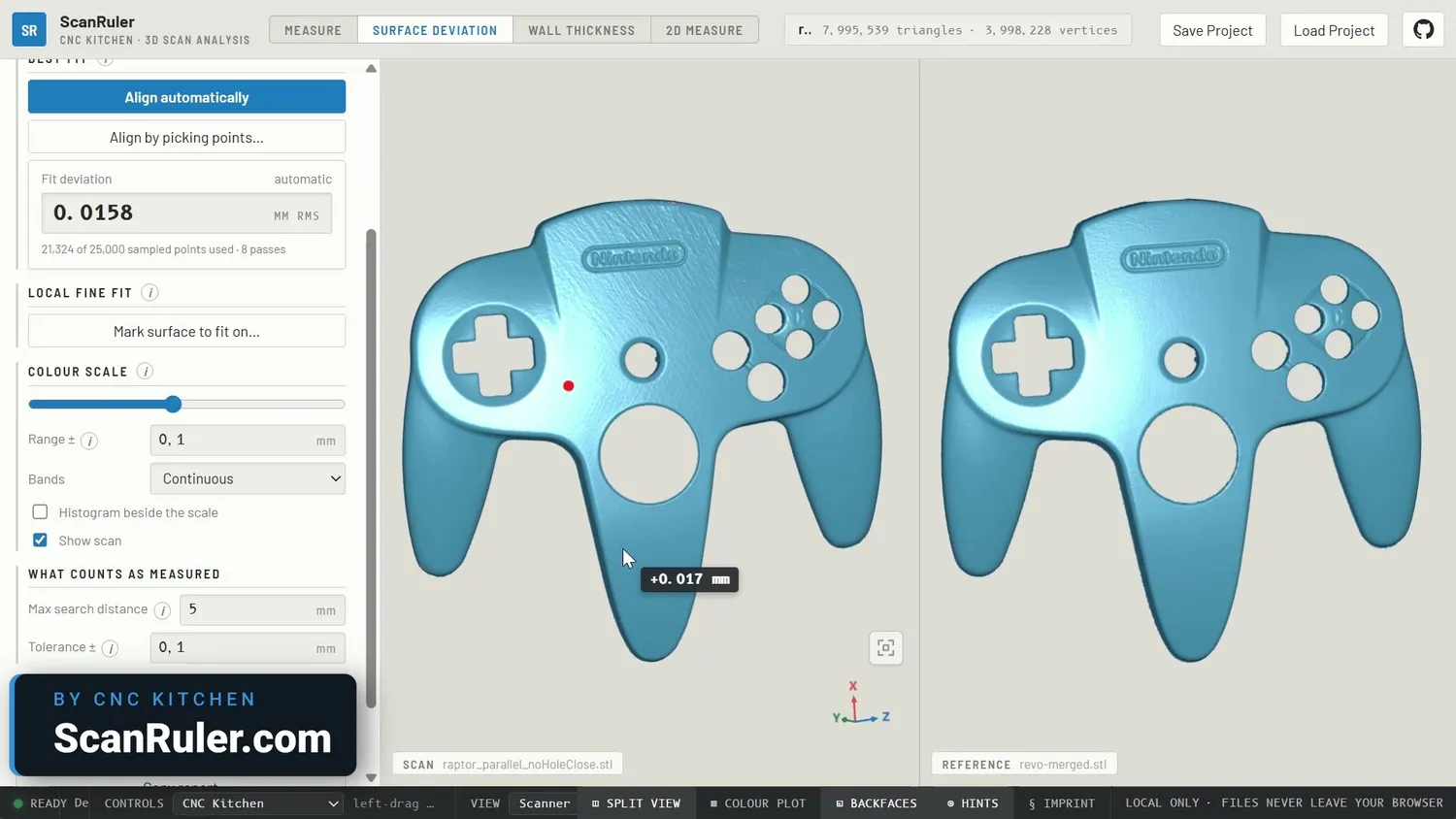
Task: Enable Histogram beside the scale checkbox
Action: (40, 512)
